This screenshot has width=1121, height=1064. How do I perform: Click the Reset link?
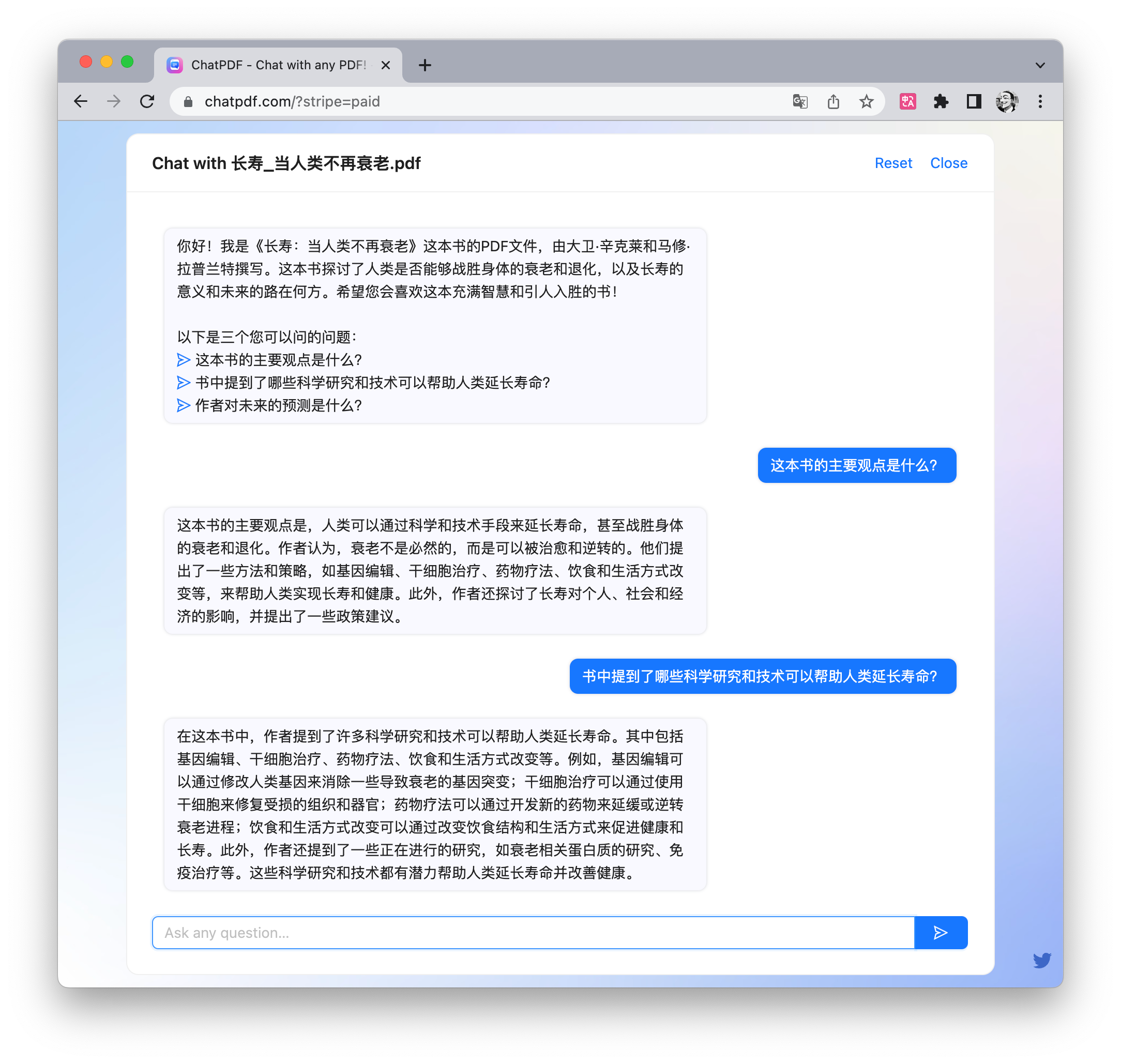click(x=893, y=163)
